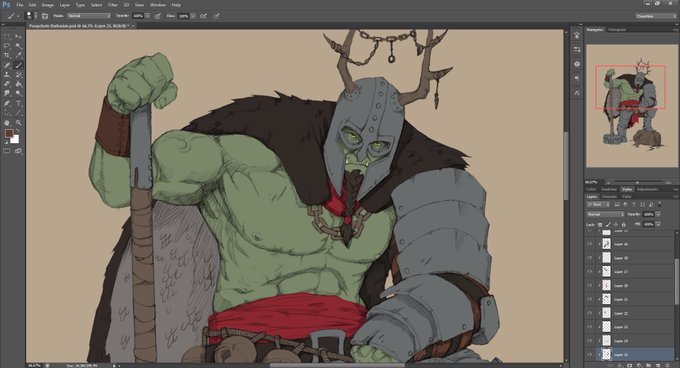This screenshot has width=680, height=368.
Task: Open the Paragraph panel icon
Action: 577,78
